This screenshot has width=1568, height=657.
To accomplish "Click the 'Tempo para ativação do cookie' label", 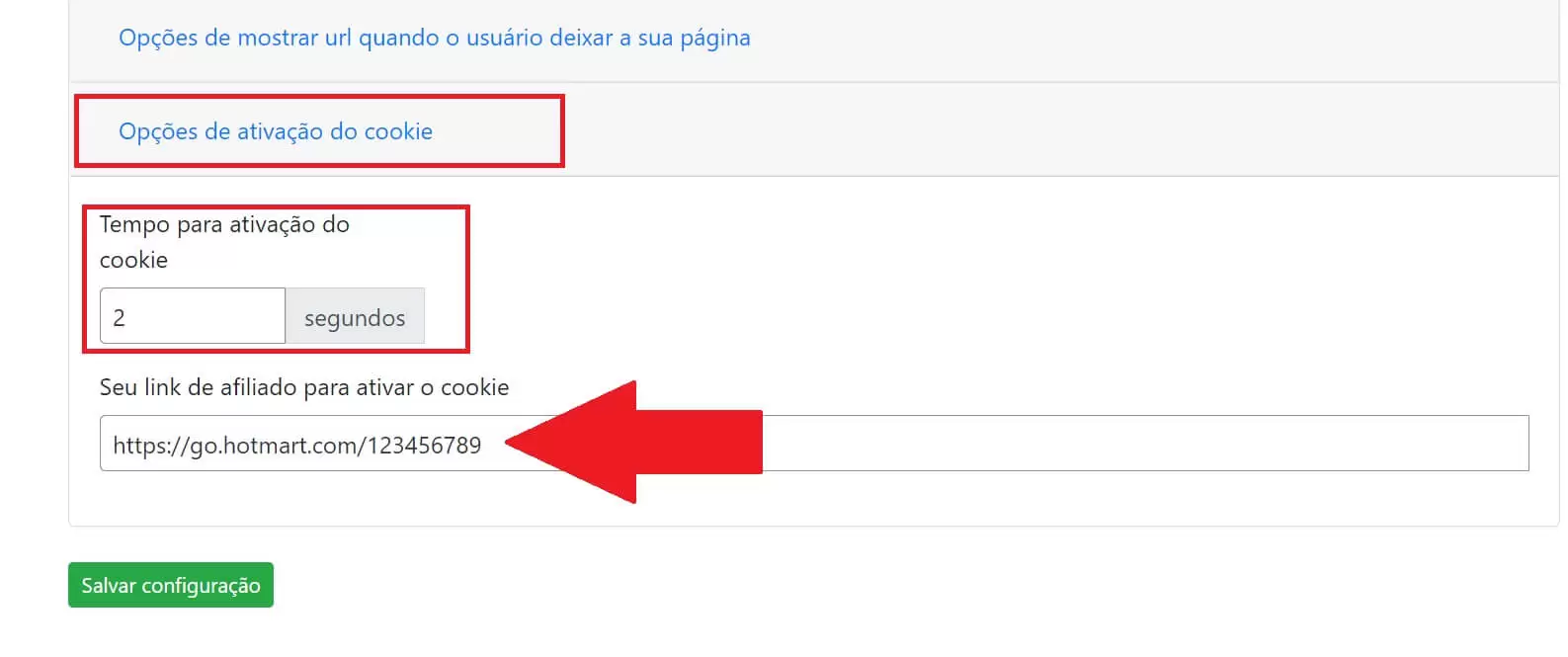I will (x=224, y=242).
